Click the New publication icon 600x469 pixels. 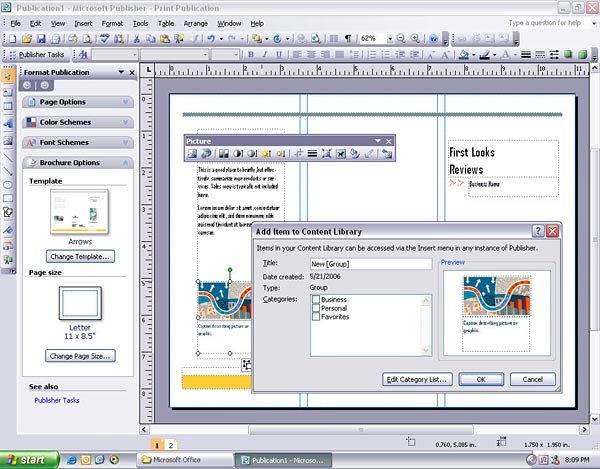pyautogui.click(x=12, y=39)
